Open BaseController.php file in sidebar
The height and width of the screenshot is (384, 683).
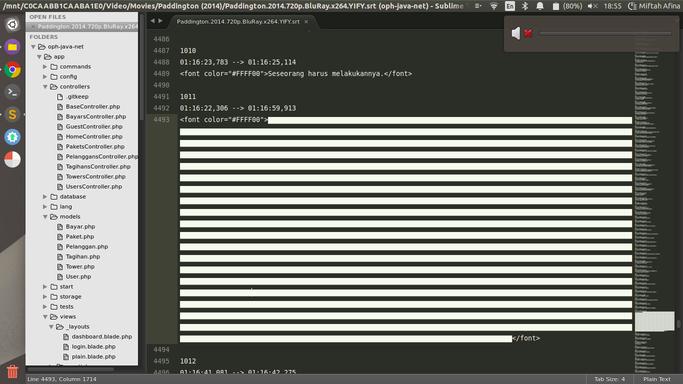[x=93, y=107]
